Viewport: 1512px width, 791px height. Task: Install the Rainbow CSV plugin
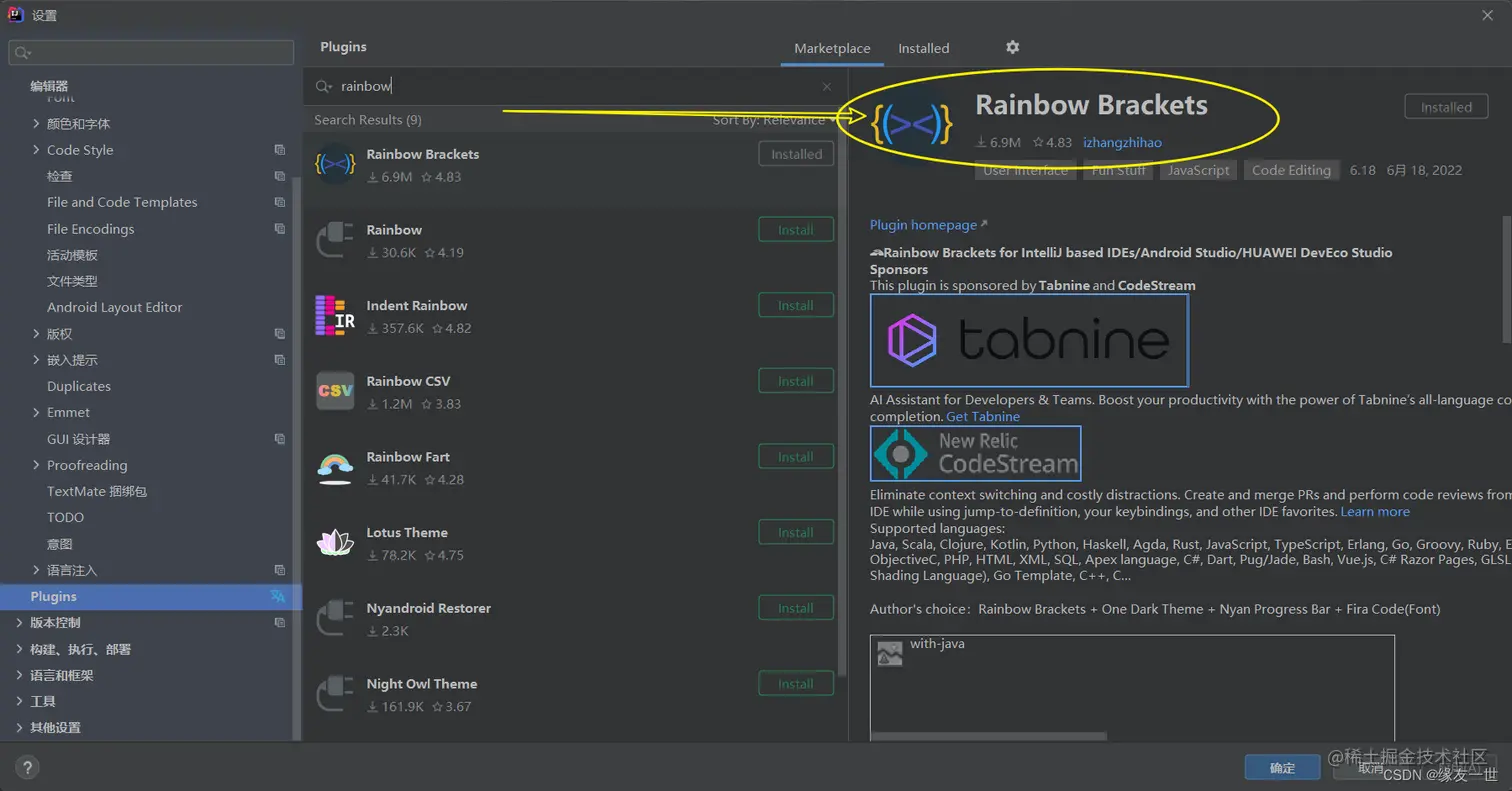click(796, 381)
